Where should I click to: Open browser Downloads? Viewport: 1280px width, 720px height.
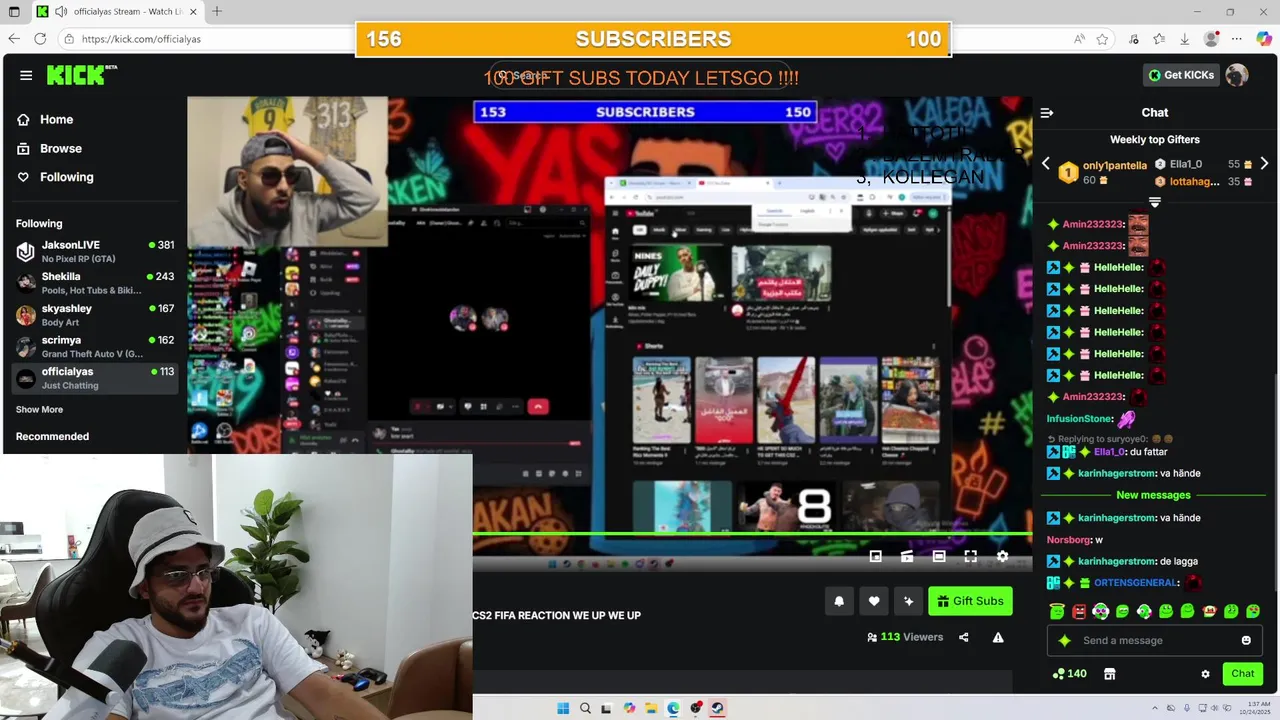pyautogui.click(x=1185, y=39)
